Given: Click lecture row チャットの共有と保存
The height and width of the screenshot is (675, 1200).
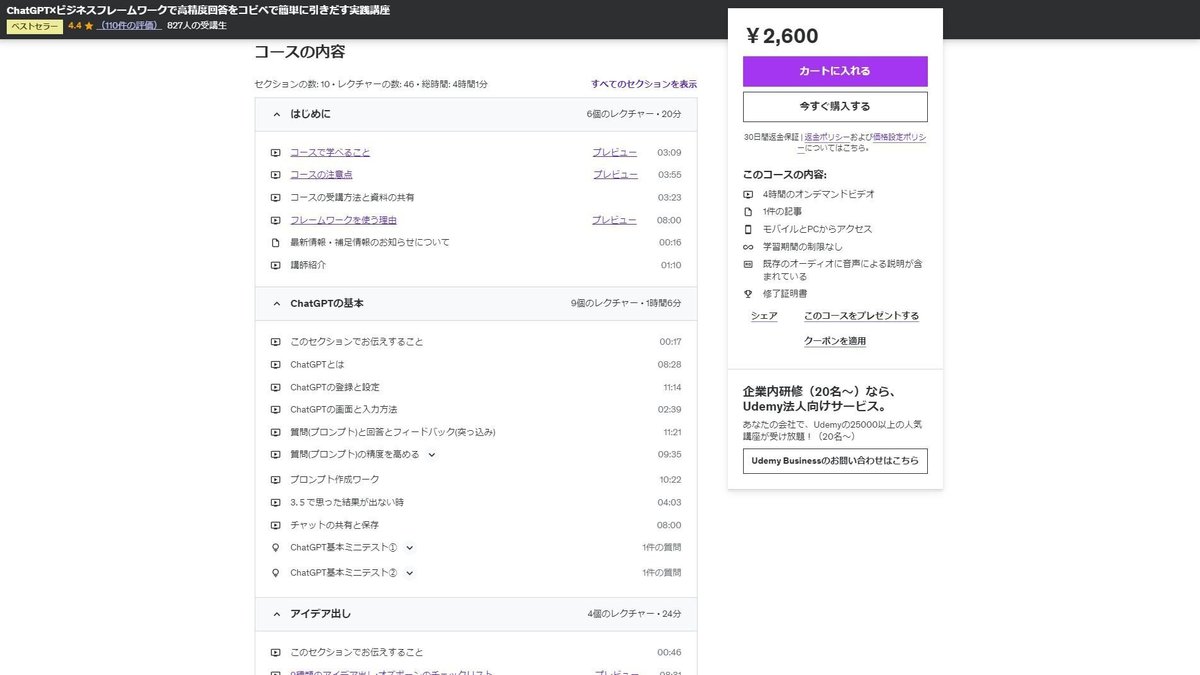Looking at the screenshot, I should click(x=476, y=525).
